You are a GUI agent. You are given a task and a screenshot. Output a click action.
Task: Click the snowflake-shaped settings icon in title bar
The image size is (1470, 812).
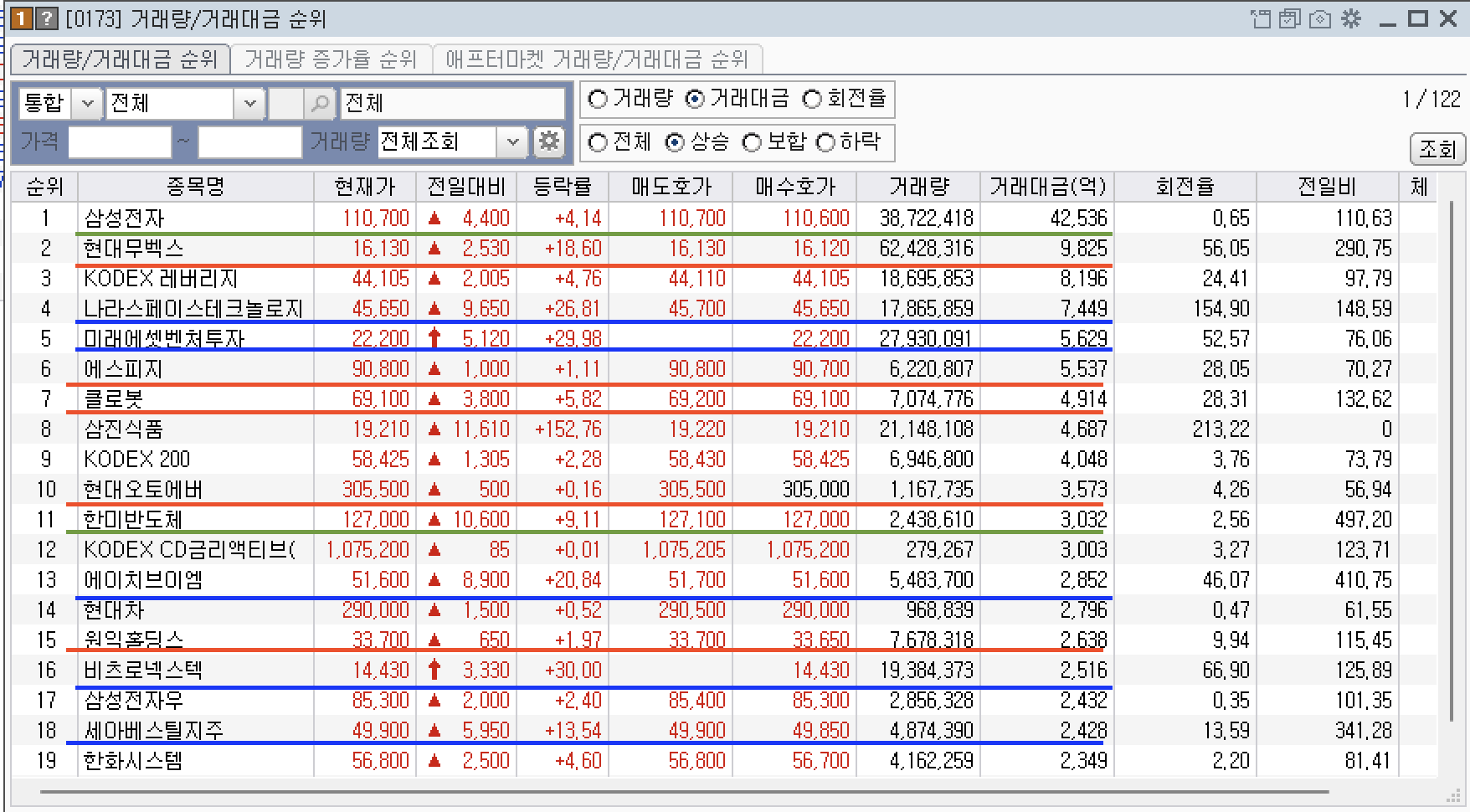[1351, 18]
